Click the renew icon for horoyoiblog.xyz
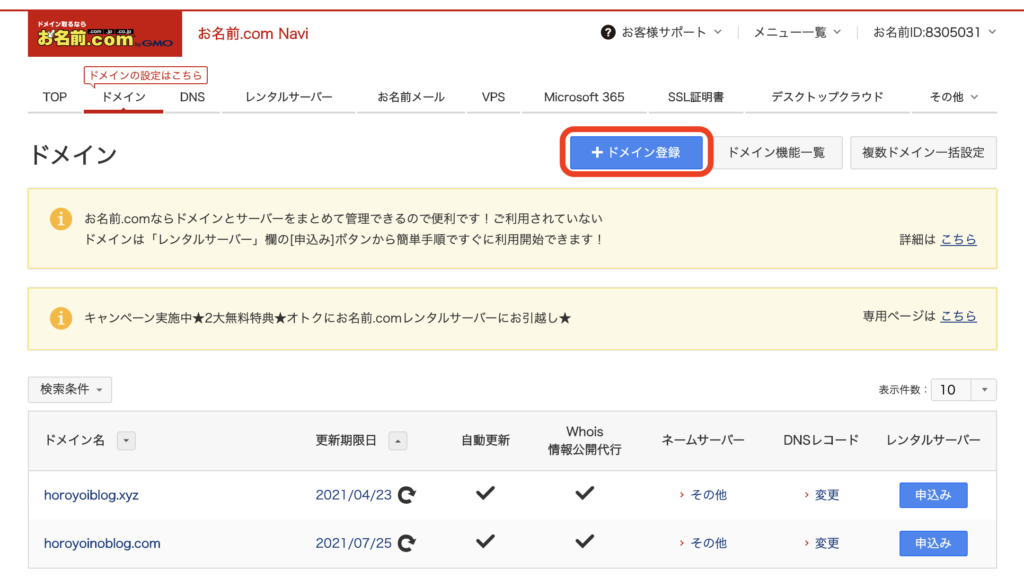 (x=407, y=495)
